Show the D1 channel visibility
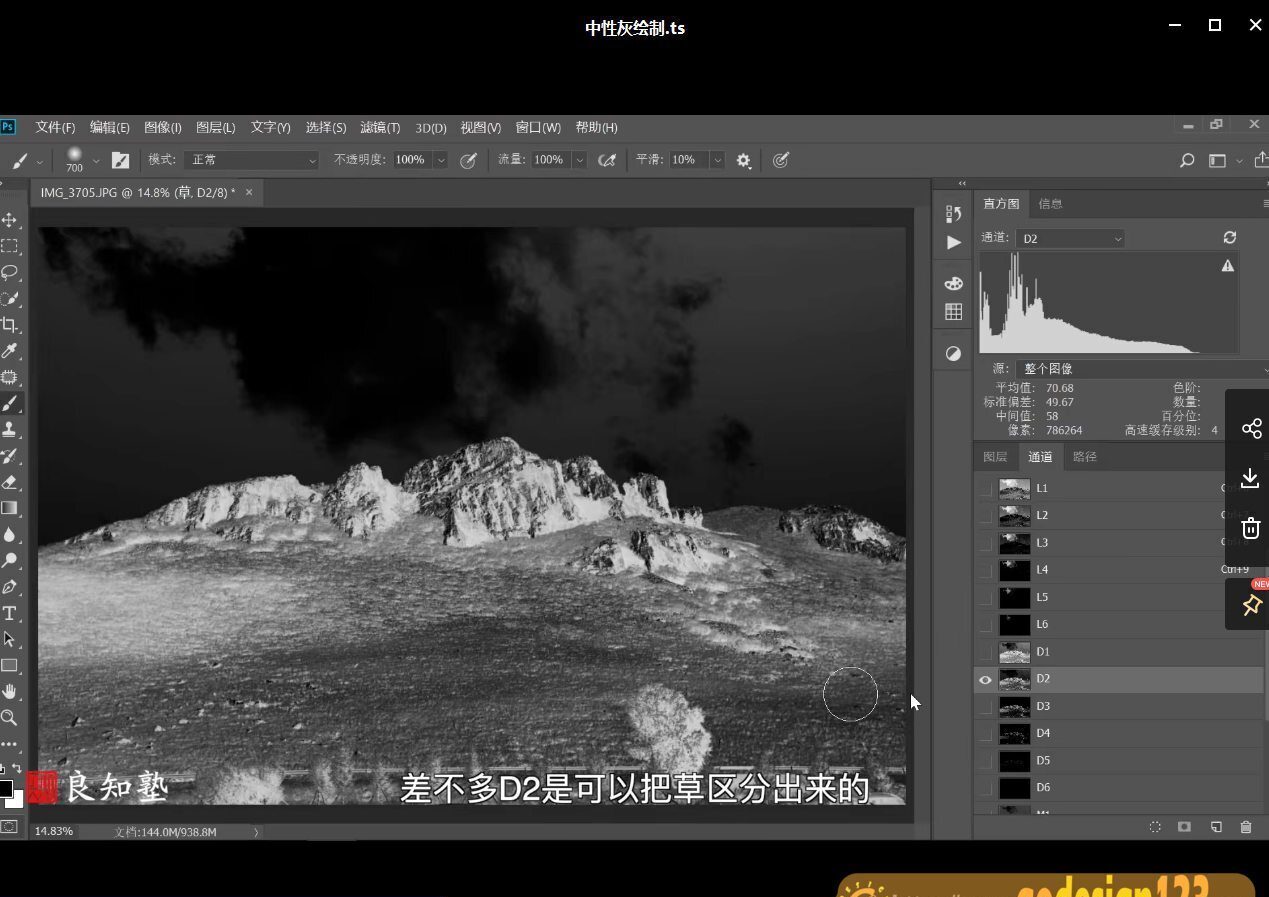This screenshot has height=897, width=1269. click(x=985, y=651)
